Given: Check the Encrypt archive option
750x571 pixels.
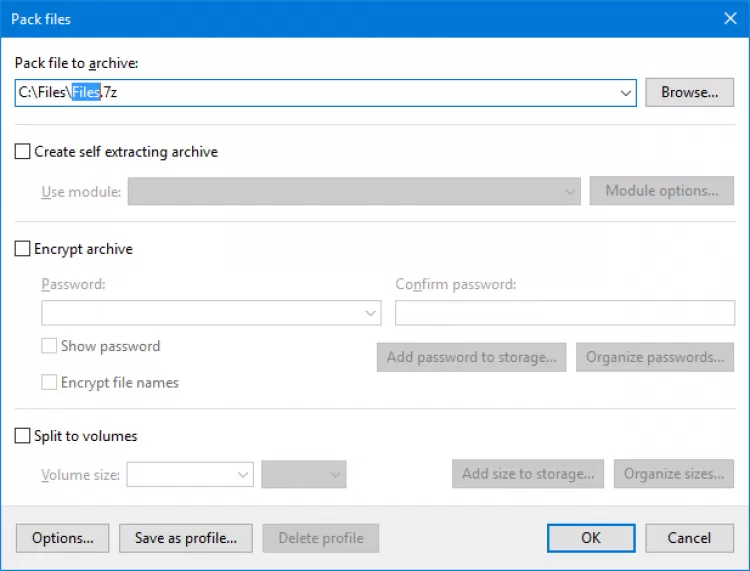Looking at the screenshot, I should [23, 249].
